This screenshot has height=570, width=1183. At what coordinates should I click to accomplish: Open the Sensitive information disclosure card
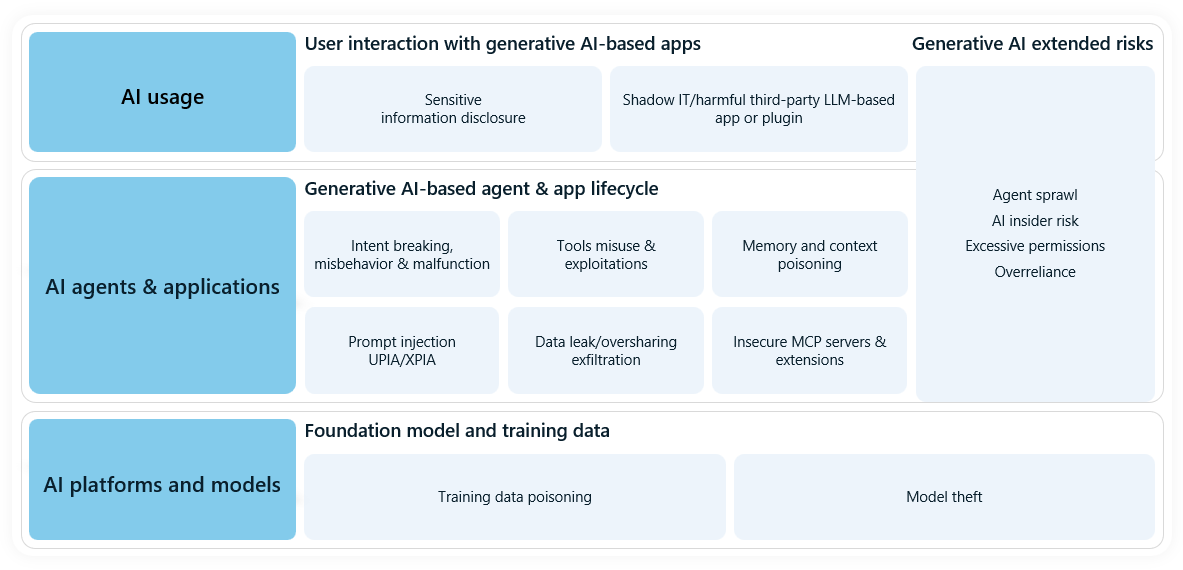[x=453, y=109]
